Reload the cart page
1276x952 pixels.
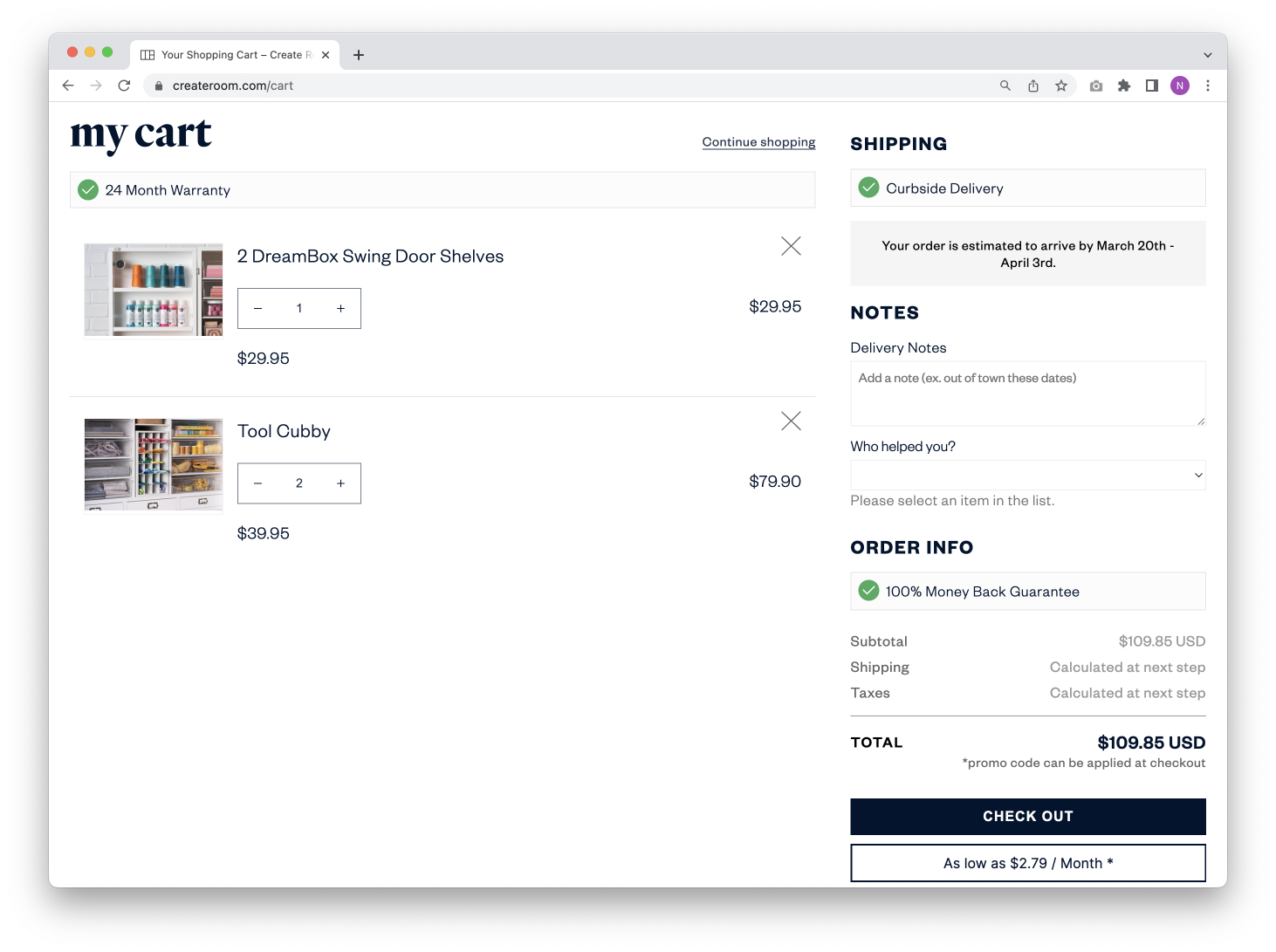coord(124,86)
